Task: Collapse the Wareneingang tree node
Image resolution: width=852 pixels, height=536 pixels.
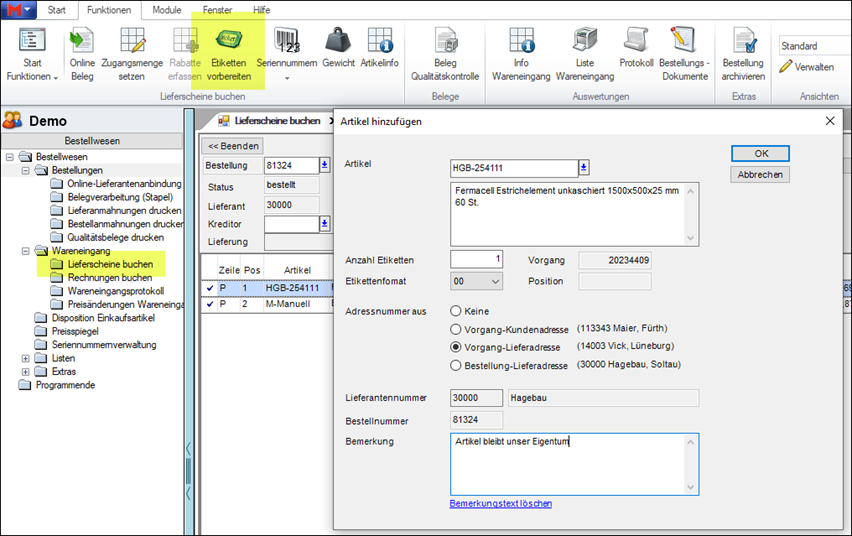Action: [26, 251]
